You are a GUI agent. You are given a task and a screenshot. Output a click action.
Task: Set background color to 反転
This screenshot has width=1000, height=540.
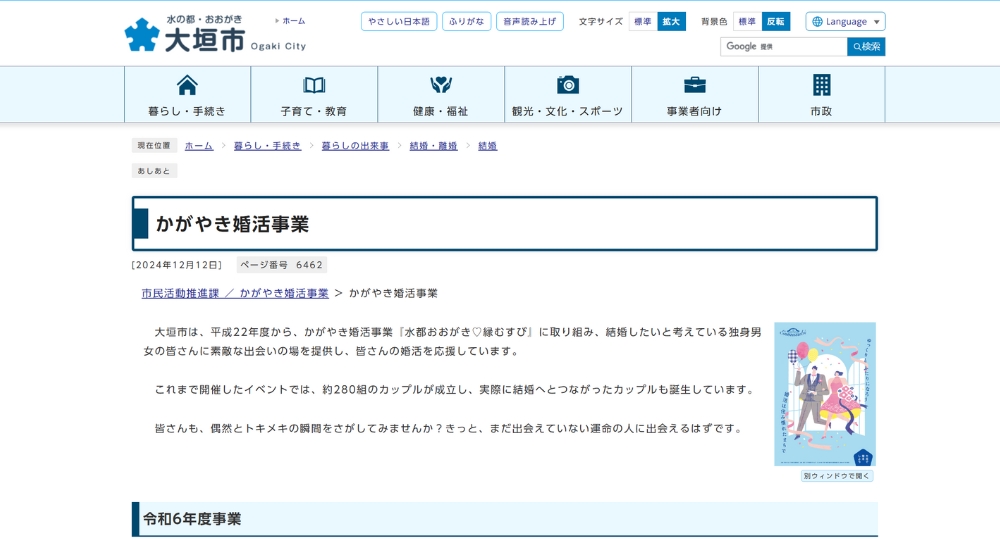[x=776, y=22]
